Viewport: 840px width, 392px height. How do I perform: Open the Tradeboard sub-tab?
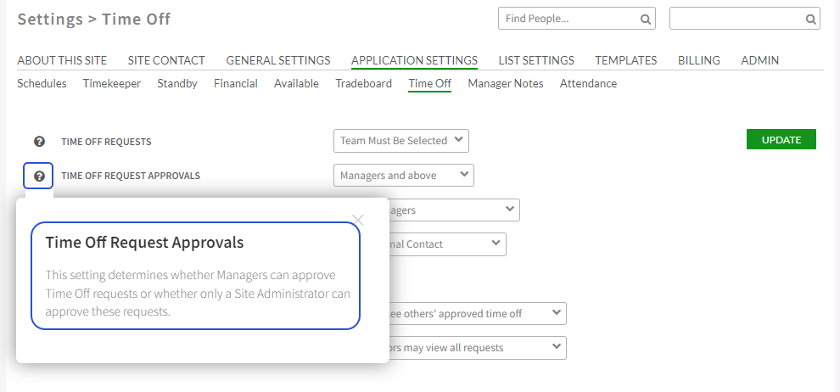click(364, 84)
